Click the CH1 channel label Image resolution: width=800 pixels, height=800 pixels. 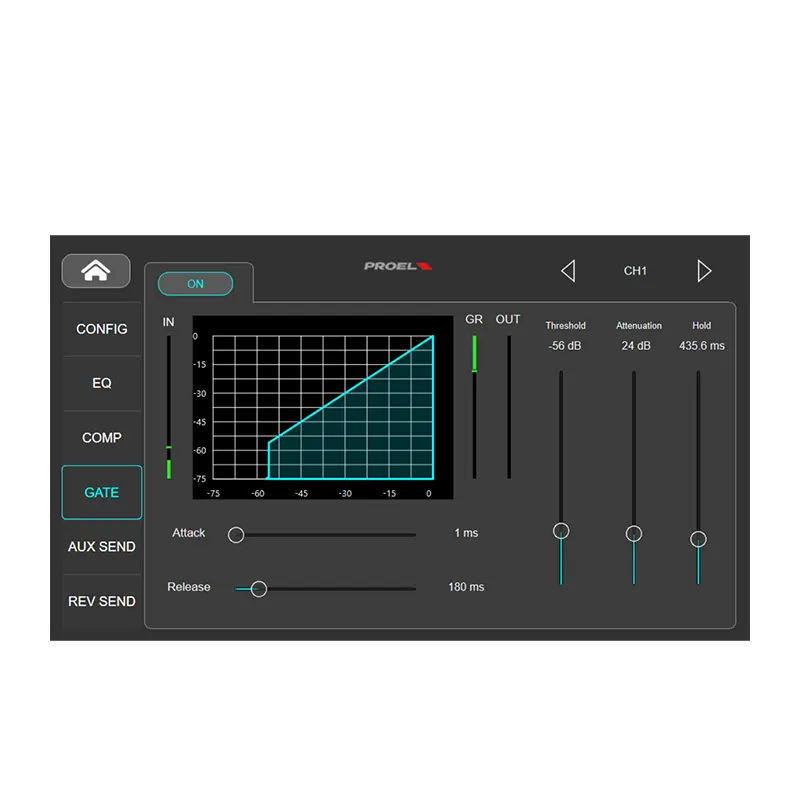click(636, 271)
